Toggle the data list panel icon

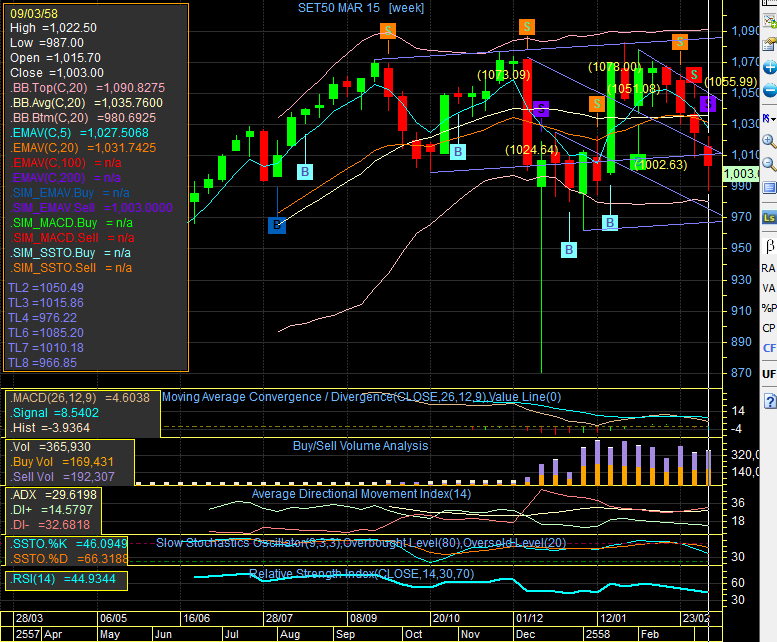769,187
